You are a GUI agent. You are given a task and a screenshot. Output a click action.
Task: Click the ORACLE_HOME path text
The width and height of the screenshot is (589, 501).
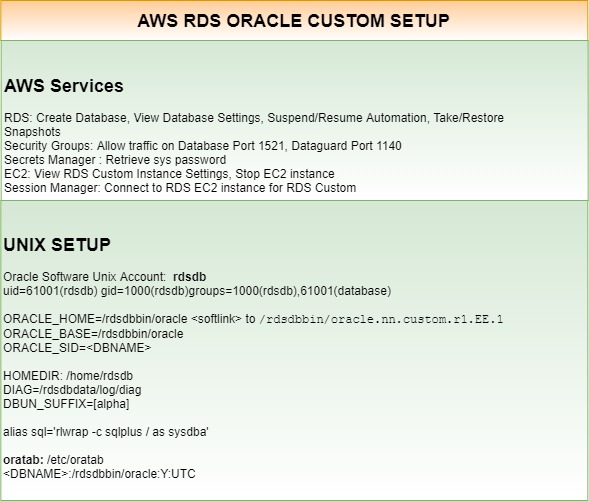pyautogui.click(x=95, y=319)
